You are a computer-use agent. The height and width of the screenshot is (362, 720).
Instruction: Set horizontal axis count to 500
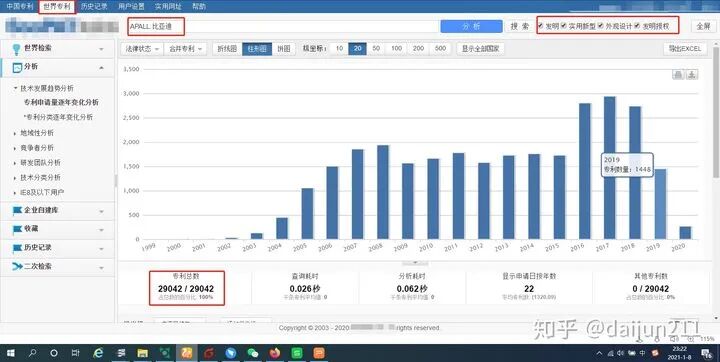(440, 49)
